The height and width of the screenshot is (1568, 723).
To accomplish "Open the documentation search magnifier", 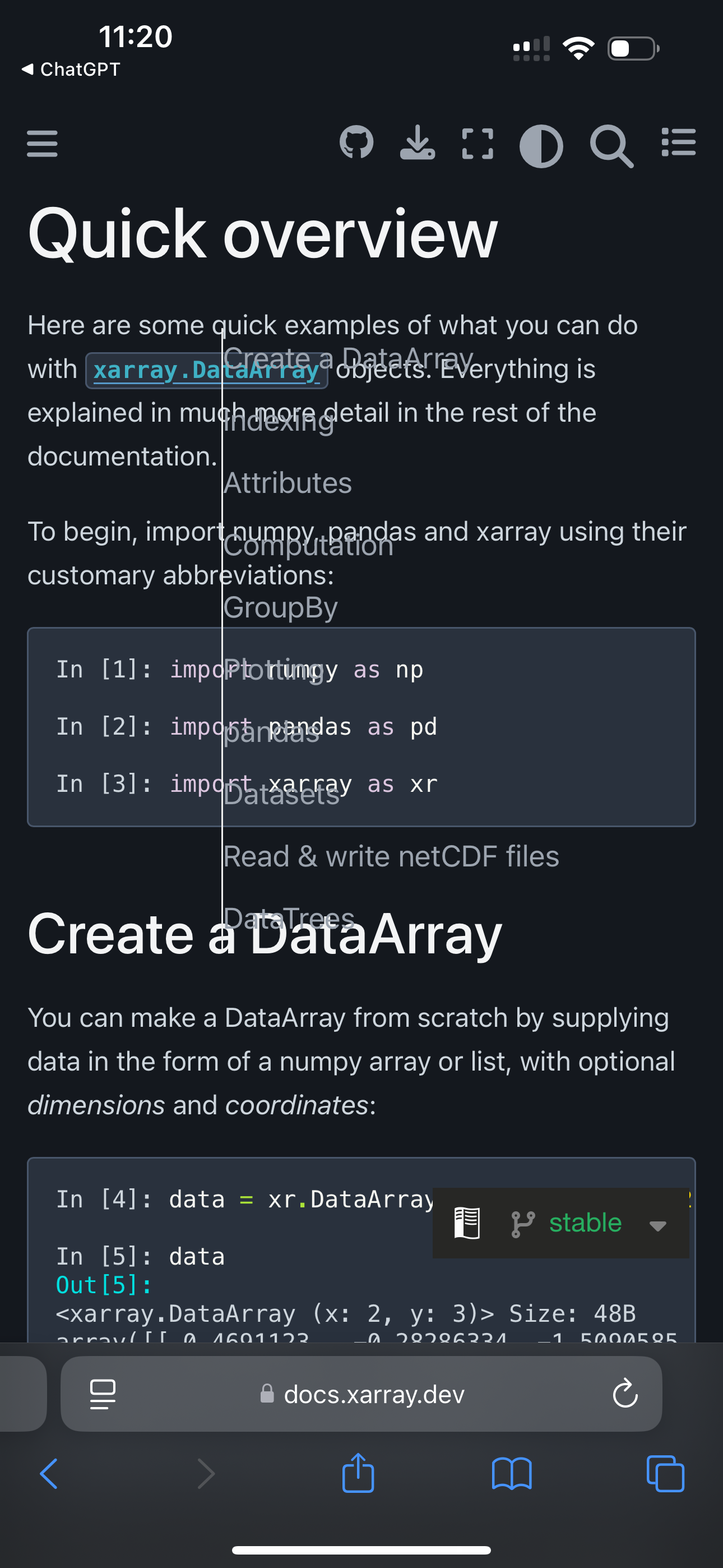I will (x=611, y=146).
